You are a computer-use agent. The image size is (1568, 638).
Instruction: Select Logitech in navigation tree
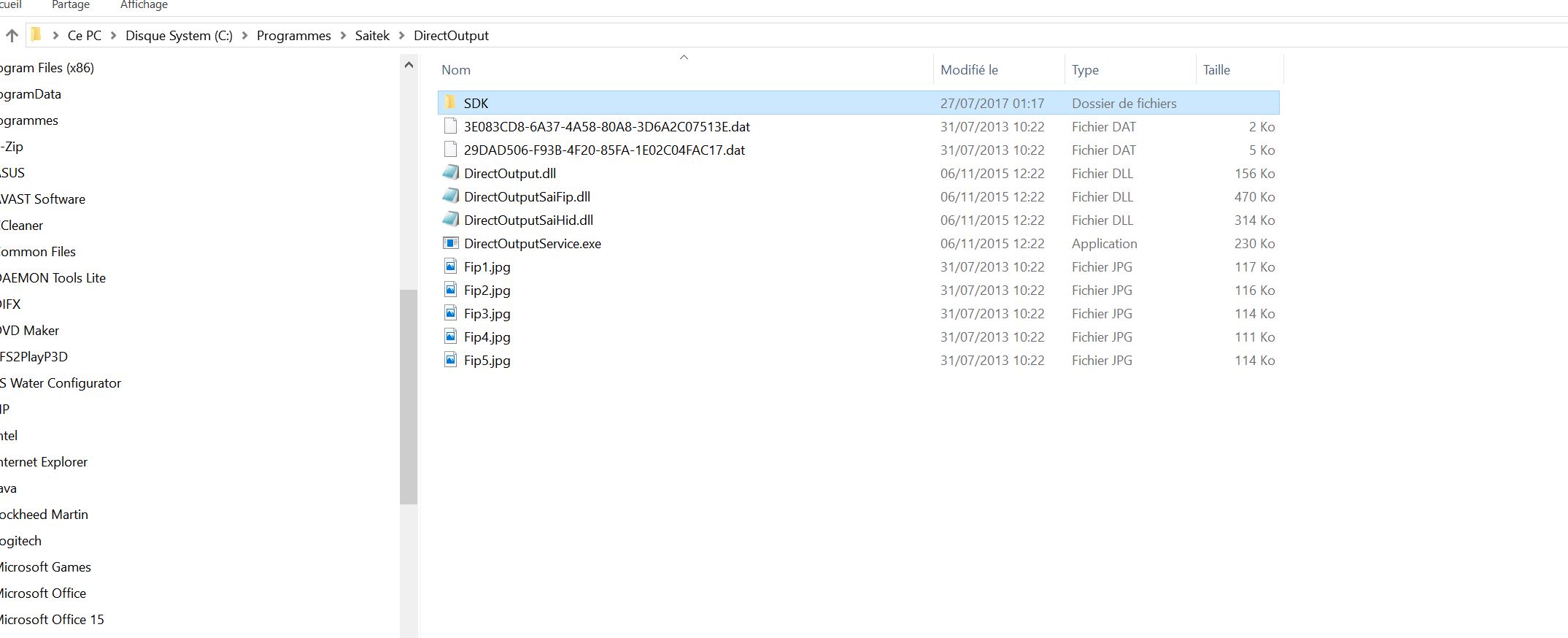point(20,540)
